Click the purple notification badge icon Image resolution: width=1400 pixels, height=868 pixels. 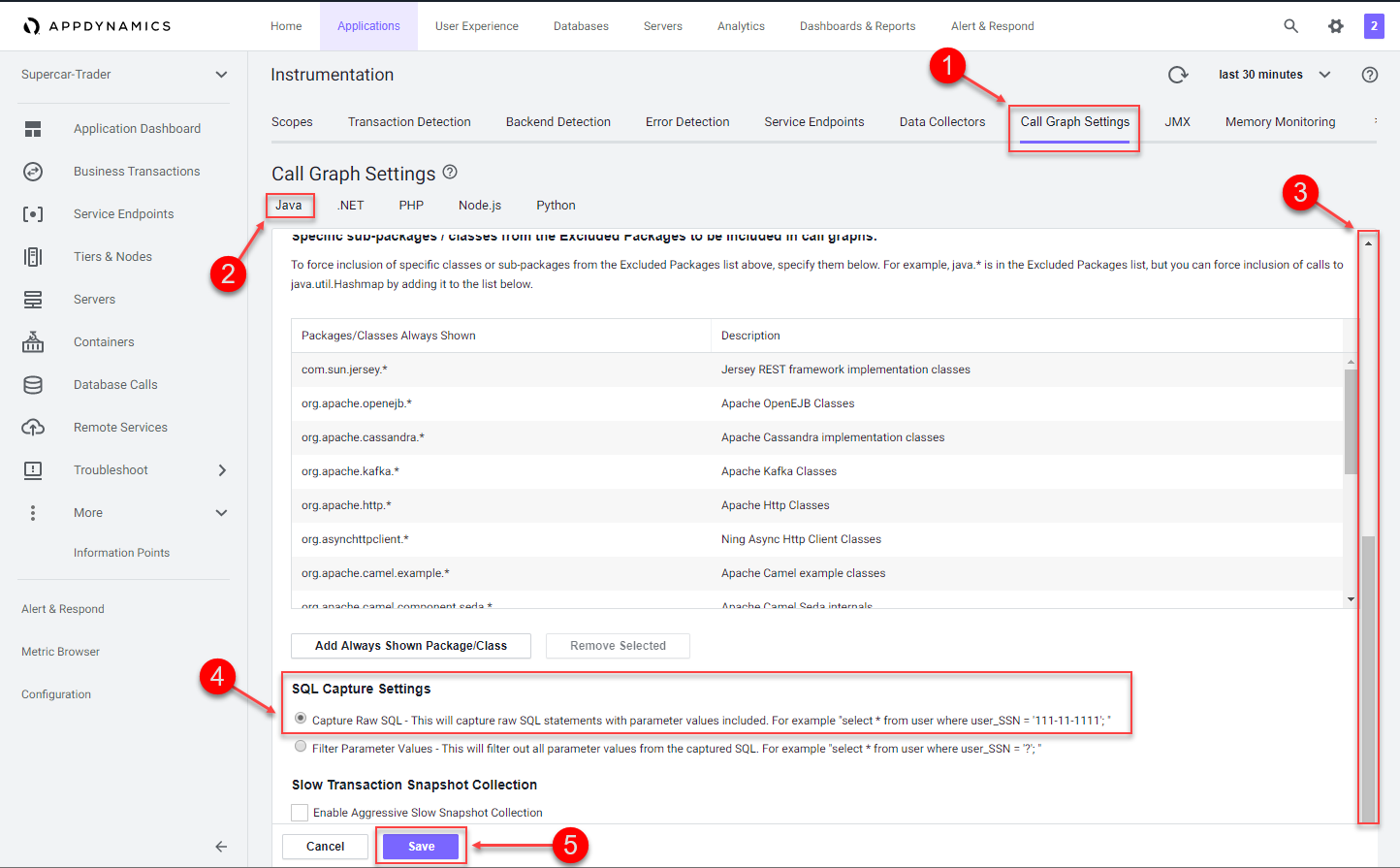coord(1374,26)
